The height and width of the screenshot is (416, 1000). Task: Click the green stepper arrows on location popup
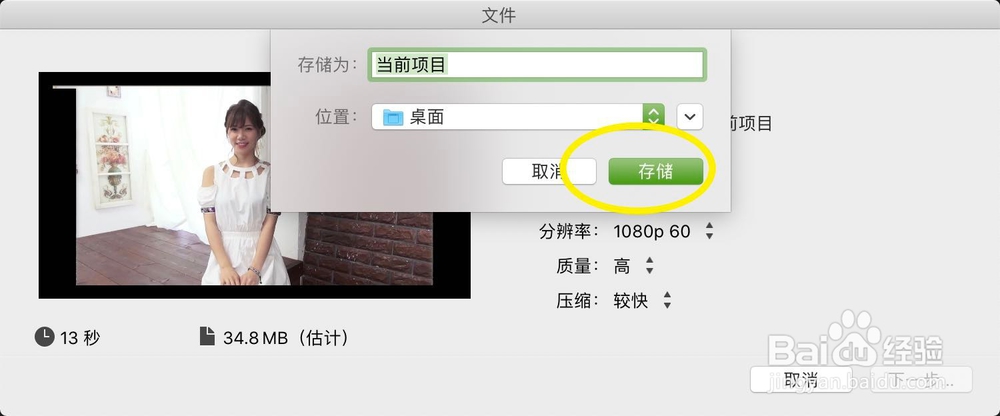click(653, 117)
